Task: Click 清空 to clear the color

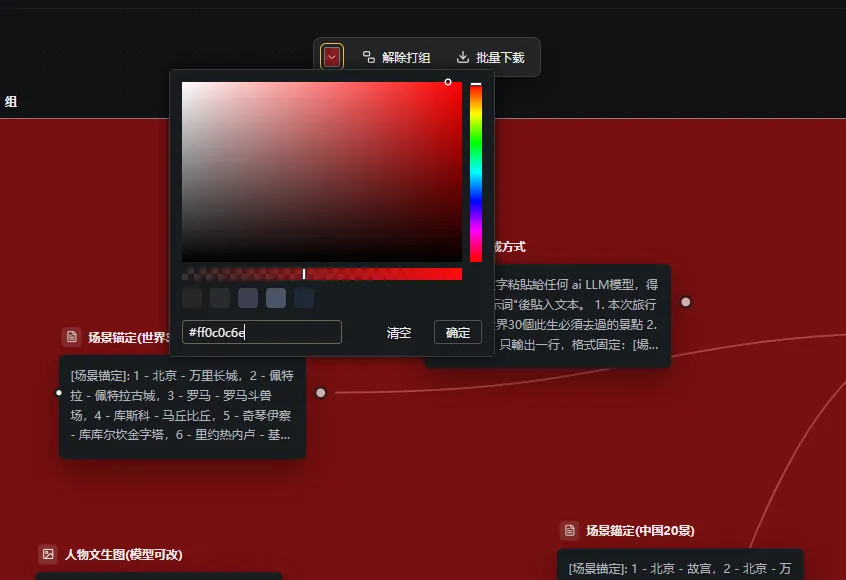Action: coord(399,332)
